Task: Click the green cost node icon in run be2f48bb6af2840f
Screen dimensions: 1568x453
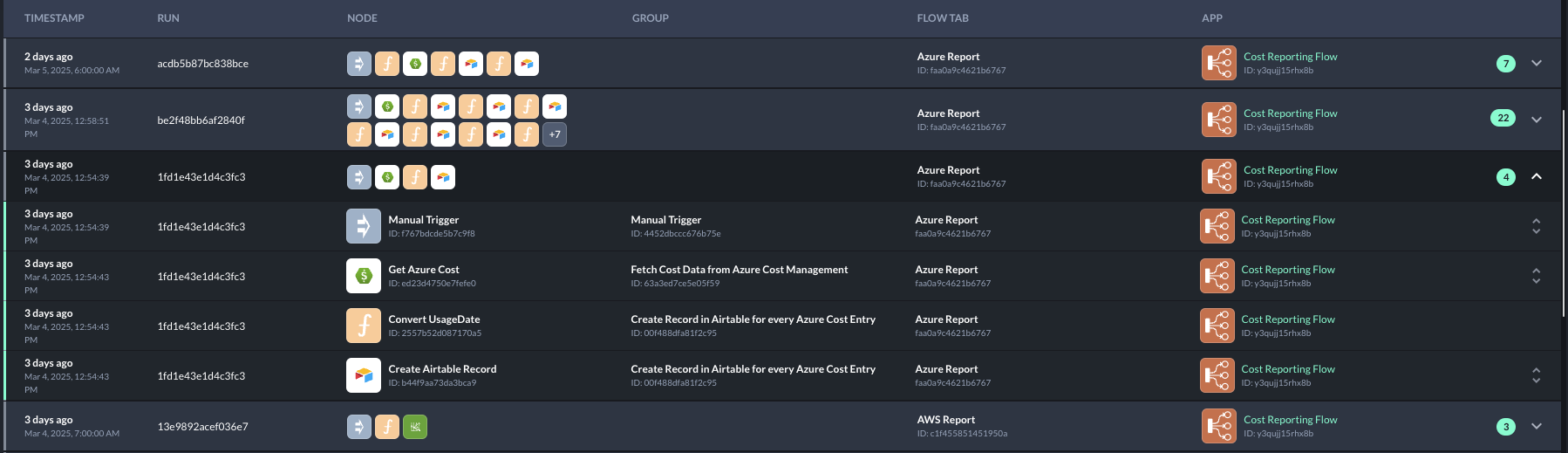Action: (387, 106)
